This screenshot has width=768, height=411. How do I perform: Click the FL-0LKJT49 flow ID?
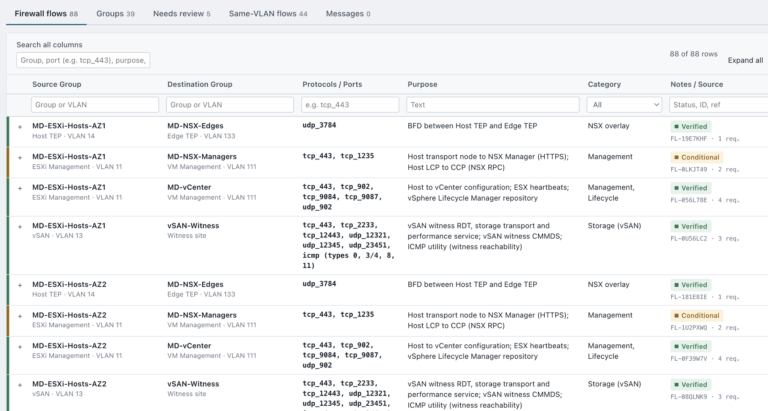click(689, 169)
